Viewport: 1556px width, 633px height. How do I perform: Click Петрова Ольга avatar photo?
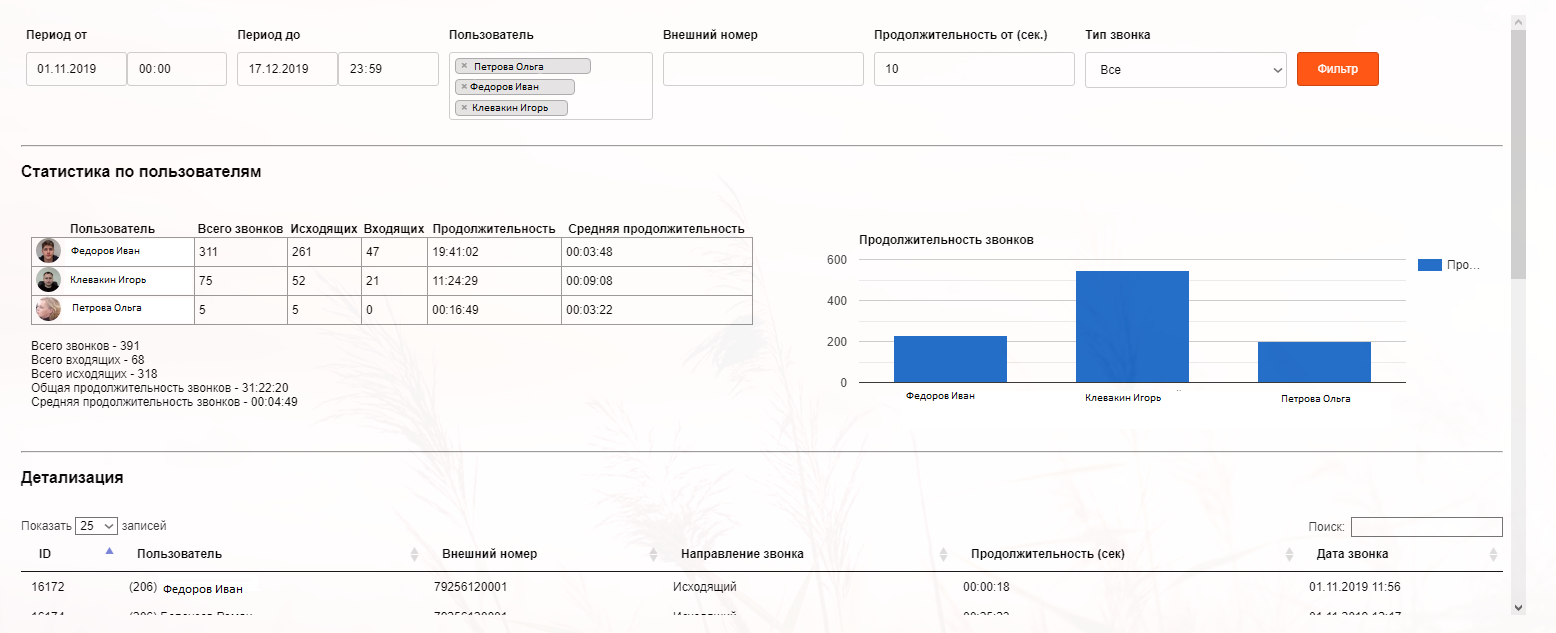click(48, 309)
